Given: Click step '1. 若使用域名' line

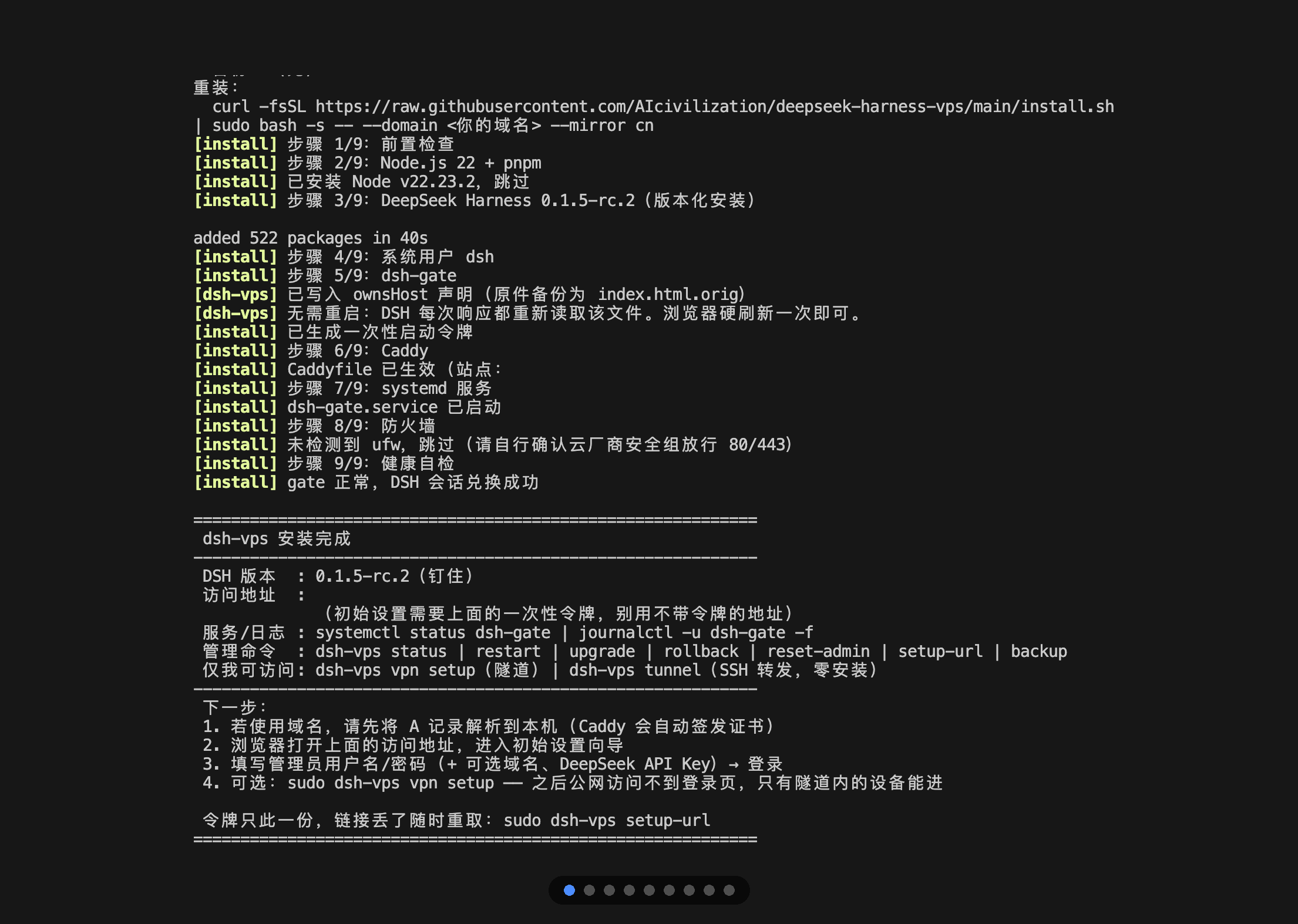Looking at the screenshot, I should coord(489,726).
